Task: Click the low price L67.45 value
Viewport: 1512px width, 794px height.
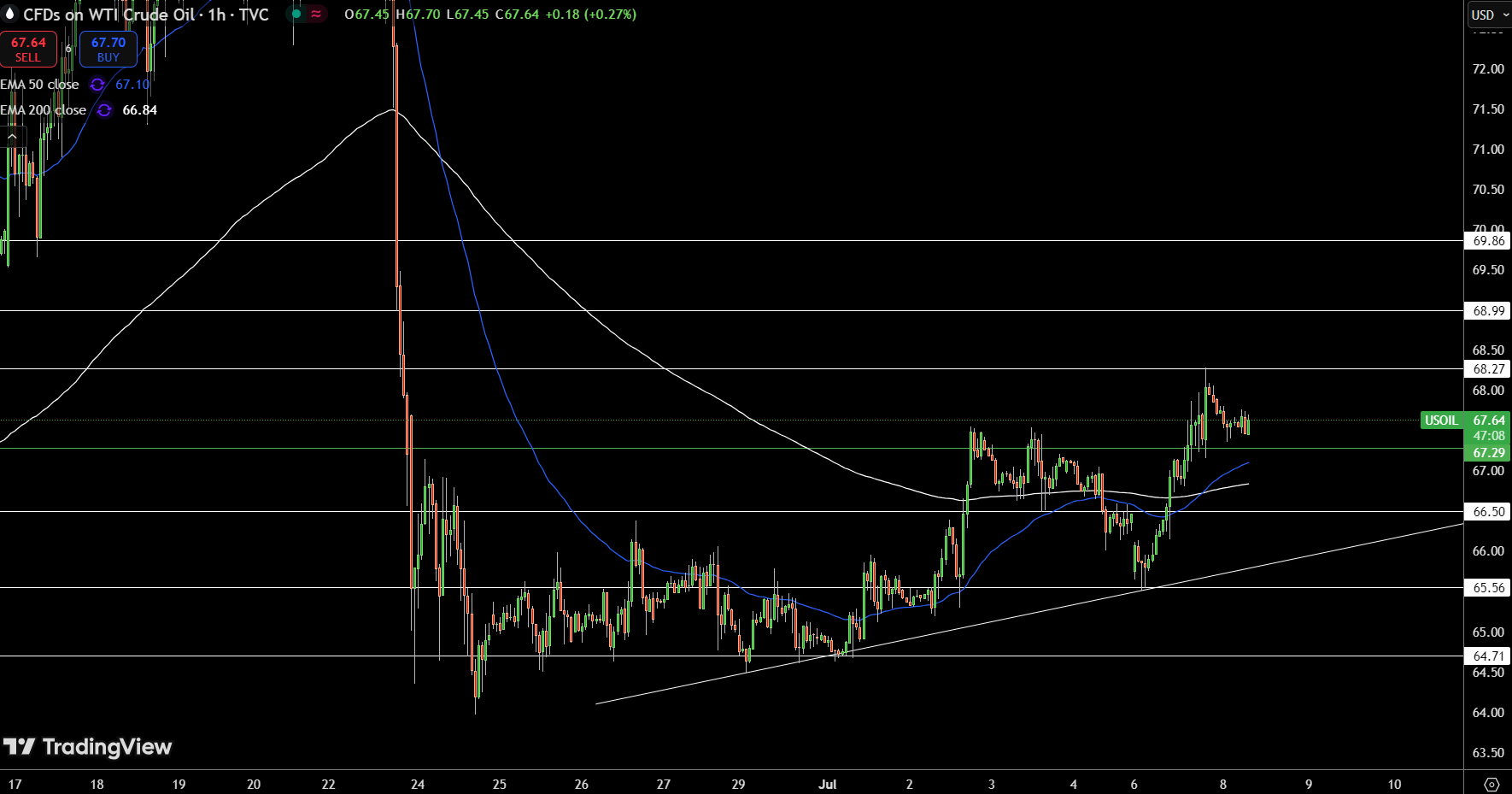Action: point(468,15)
